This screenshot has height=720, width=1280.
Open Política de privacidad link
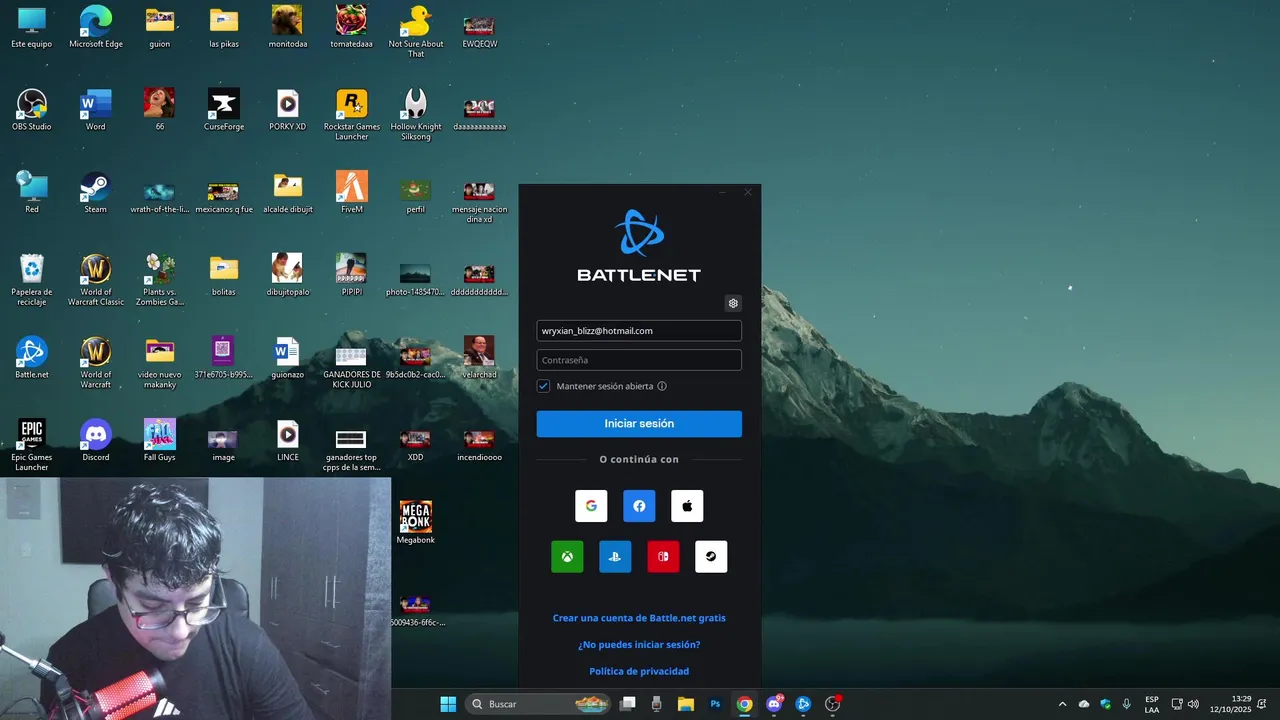click(639, 672)
